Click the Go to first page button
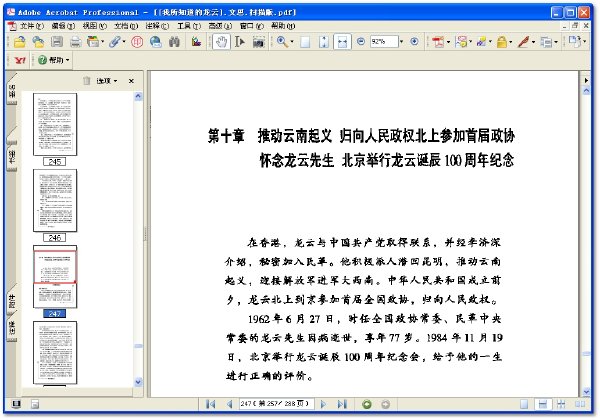The height and width of the screenshot is (420, 600). click(x=210, y=404)
